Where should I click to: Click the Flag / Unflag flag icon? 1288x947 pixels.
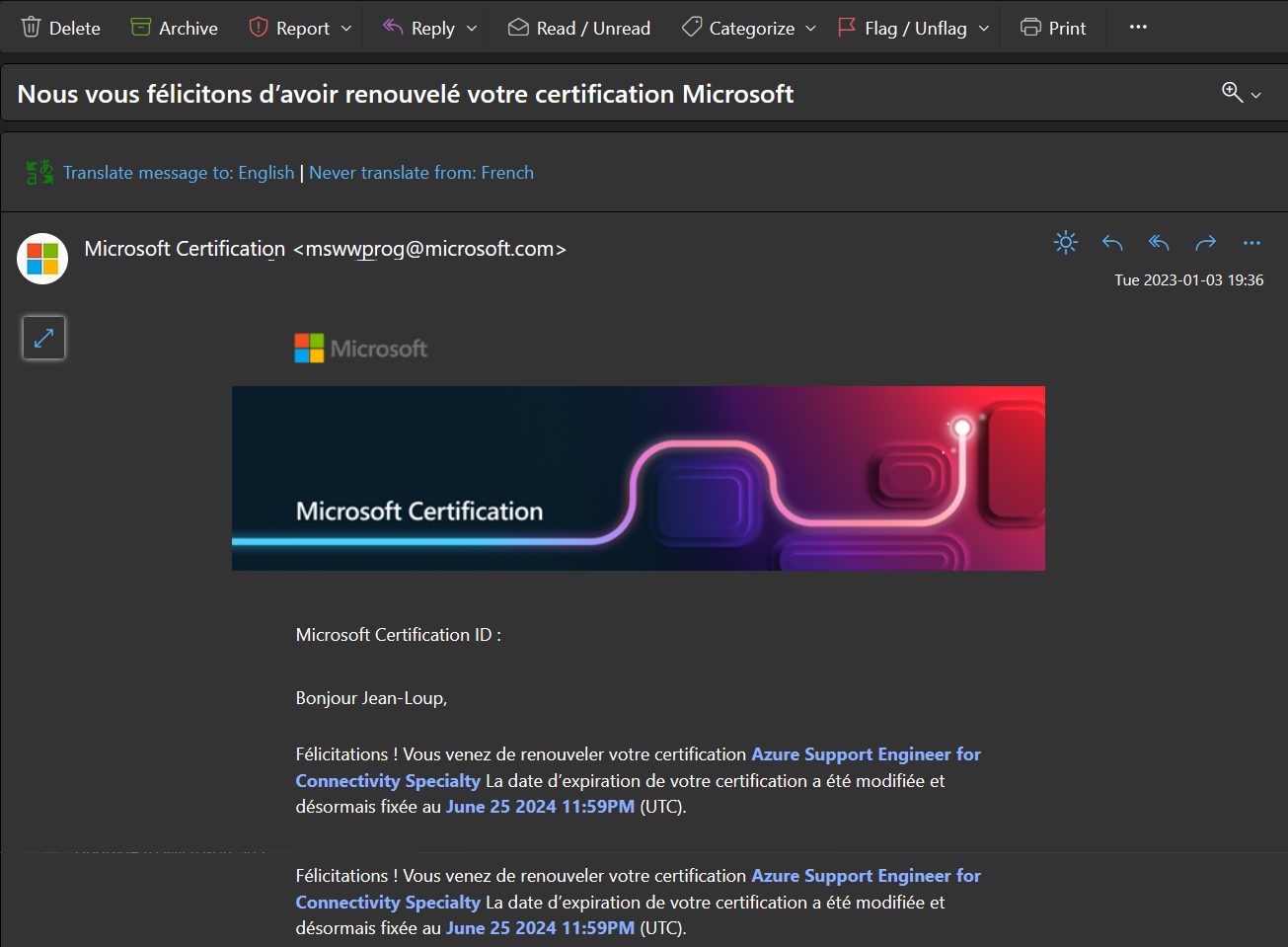pyautogui.click(x=847, y=28)
